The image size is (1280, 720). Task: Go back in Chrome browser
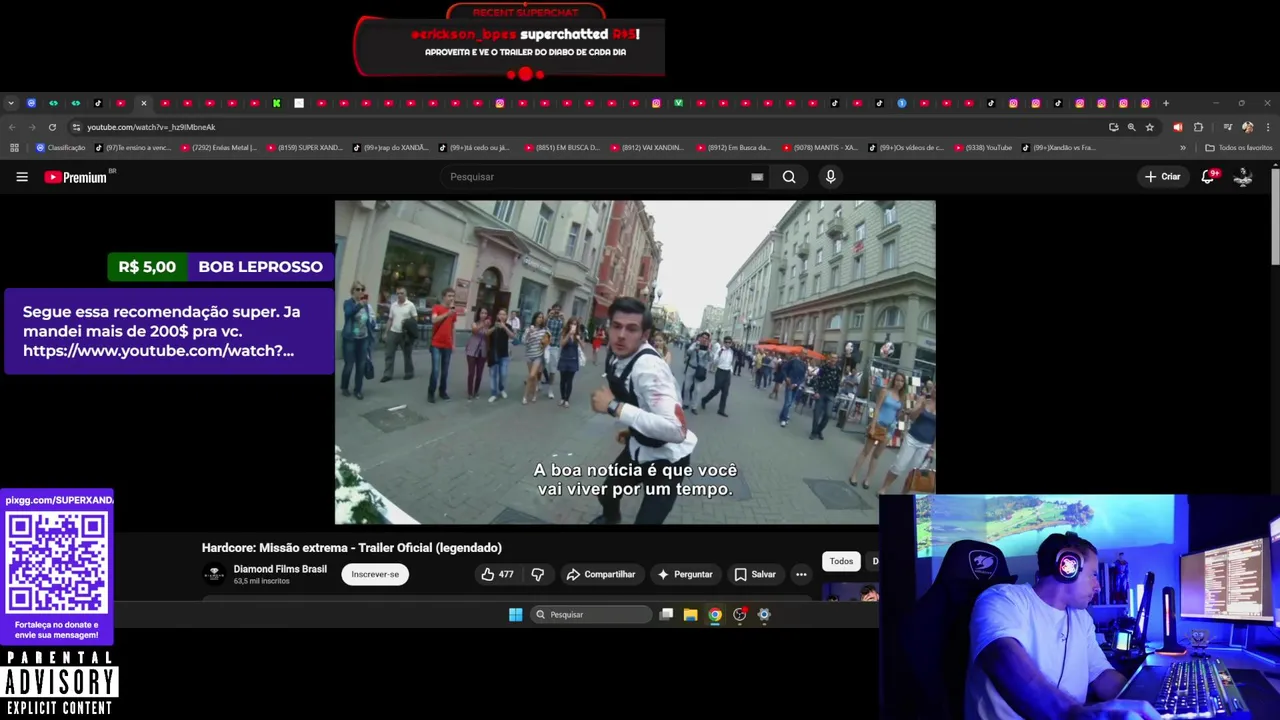point(11,127)
